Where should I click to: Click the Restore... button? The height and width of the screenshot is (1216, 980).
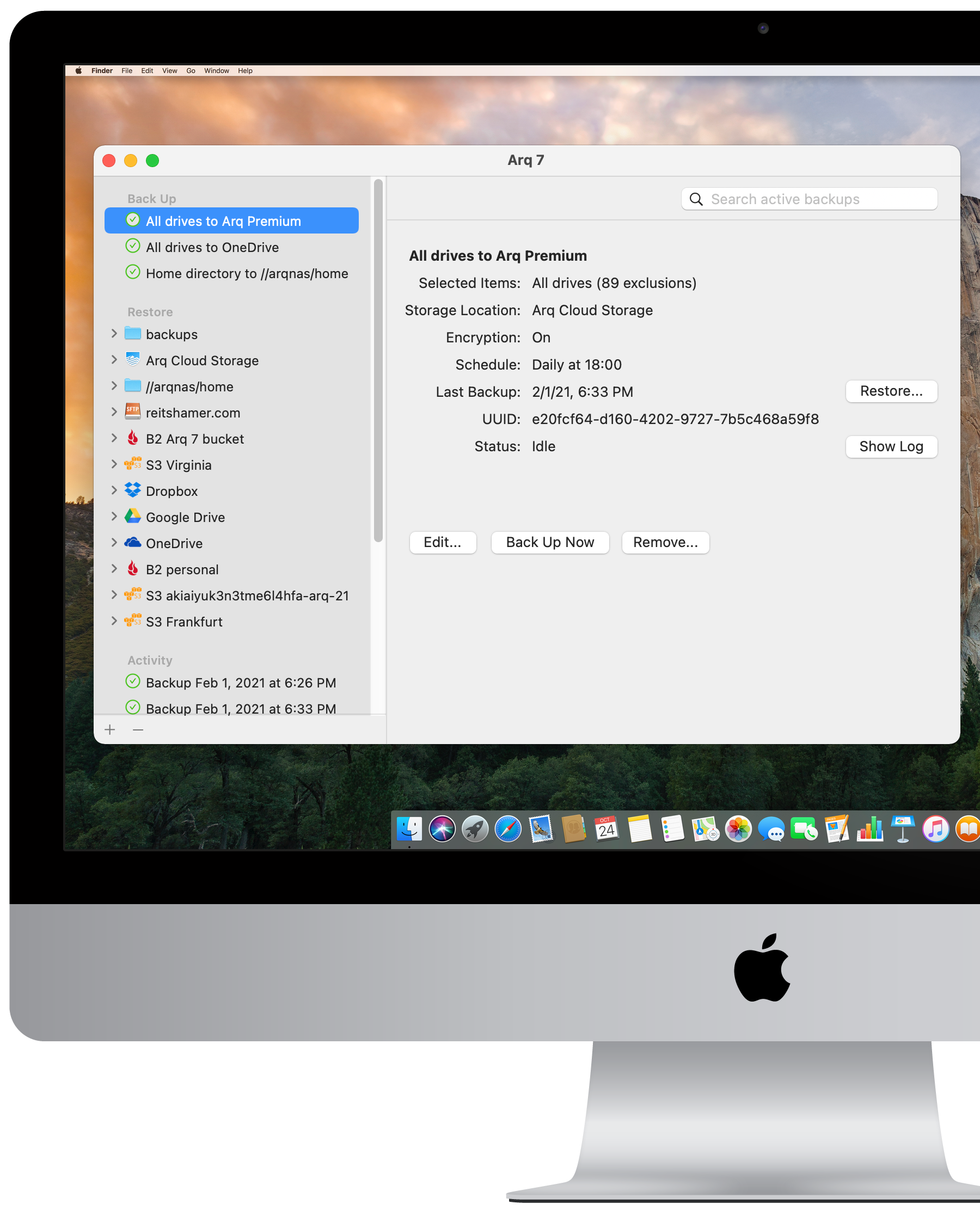click(891, 391)
